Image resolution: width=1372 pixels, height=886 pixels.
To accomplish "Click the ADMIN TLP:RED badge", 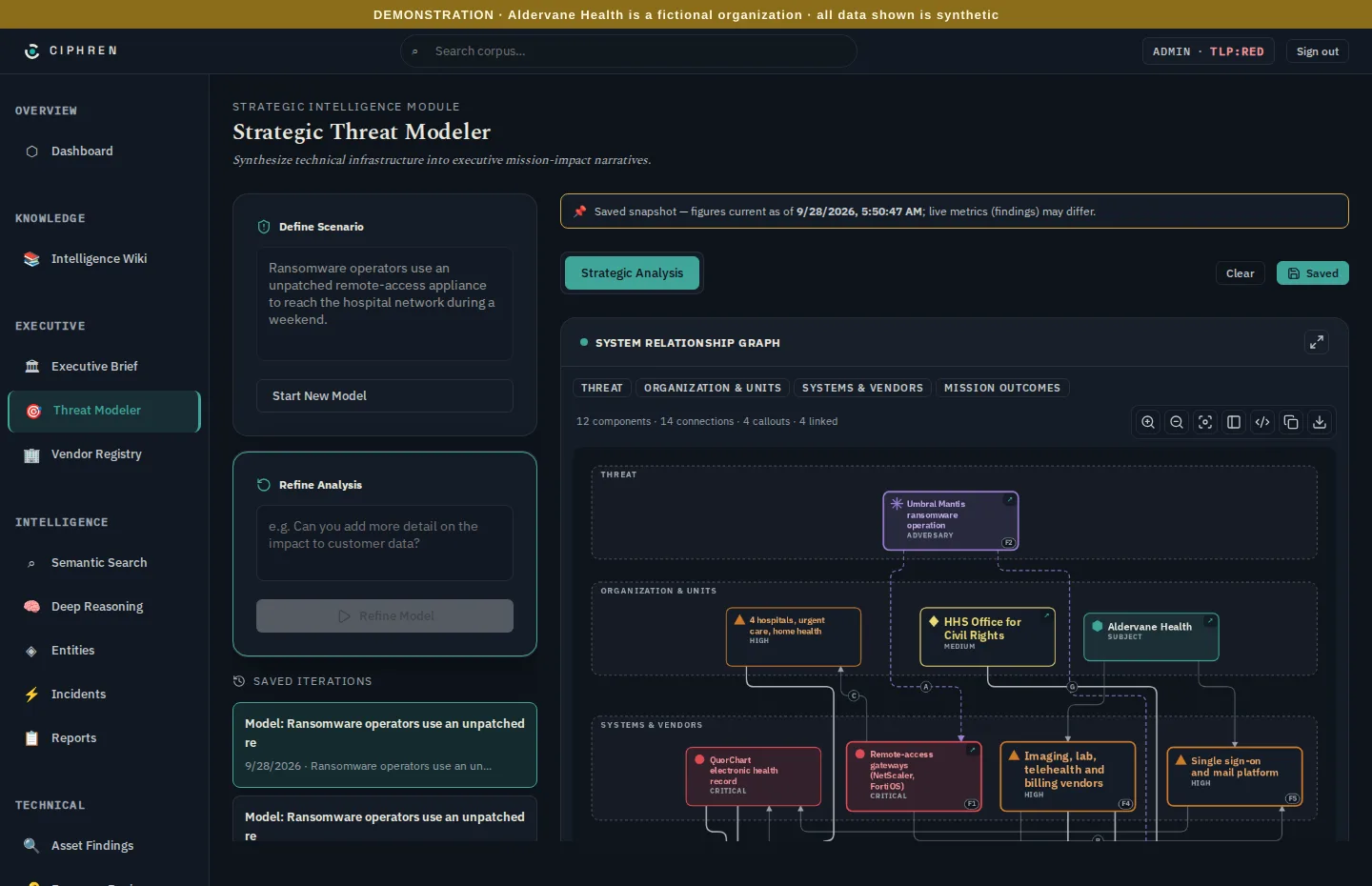I will click(x=1208, y=51).
